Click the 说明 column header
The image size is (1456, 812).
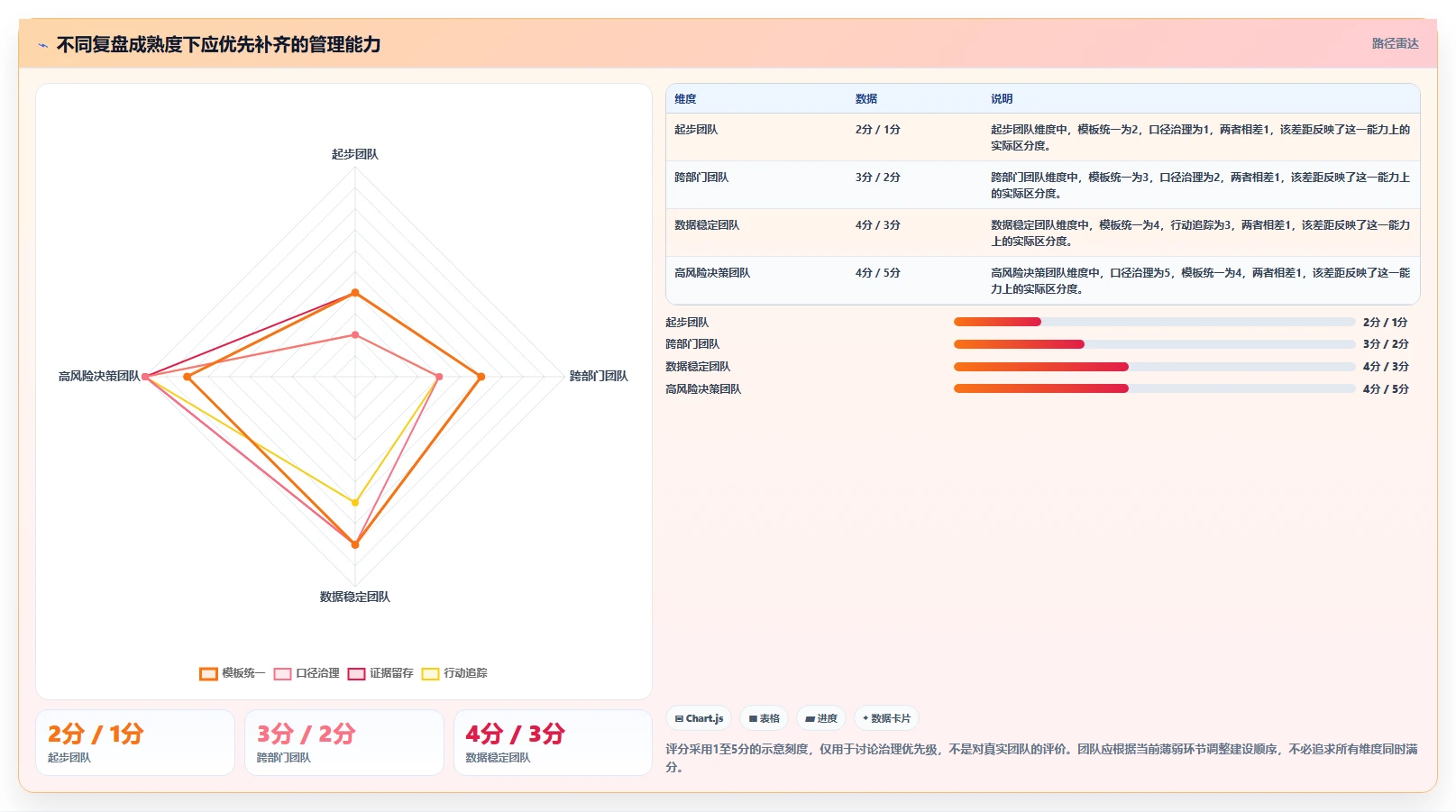coord(1002,99)
